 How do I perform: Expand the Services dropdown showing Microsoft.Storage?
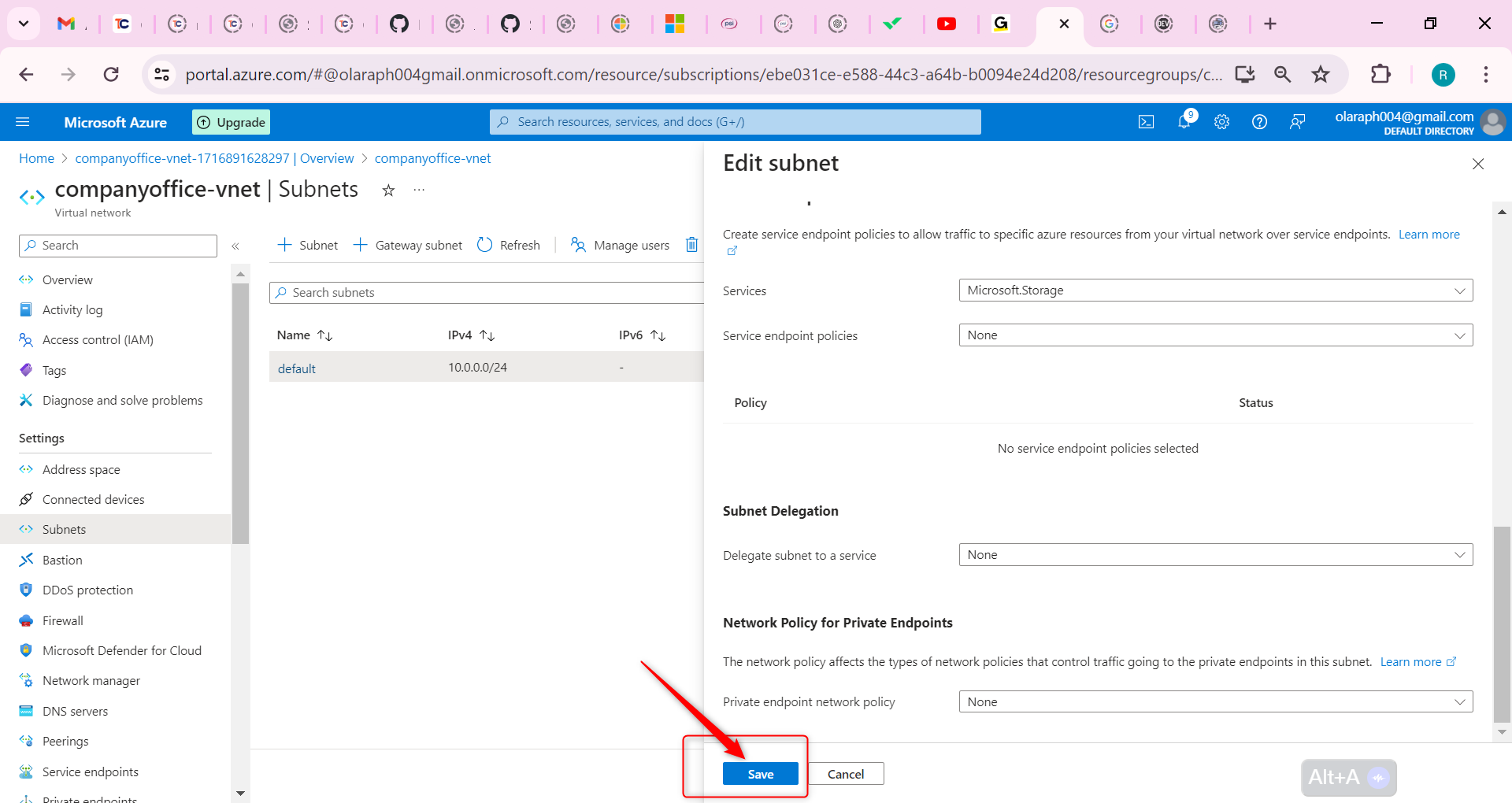1216,290
